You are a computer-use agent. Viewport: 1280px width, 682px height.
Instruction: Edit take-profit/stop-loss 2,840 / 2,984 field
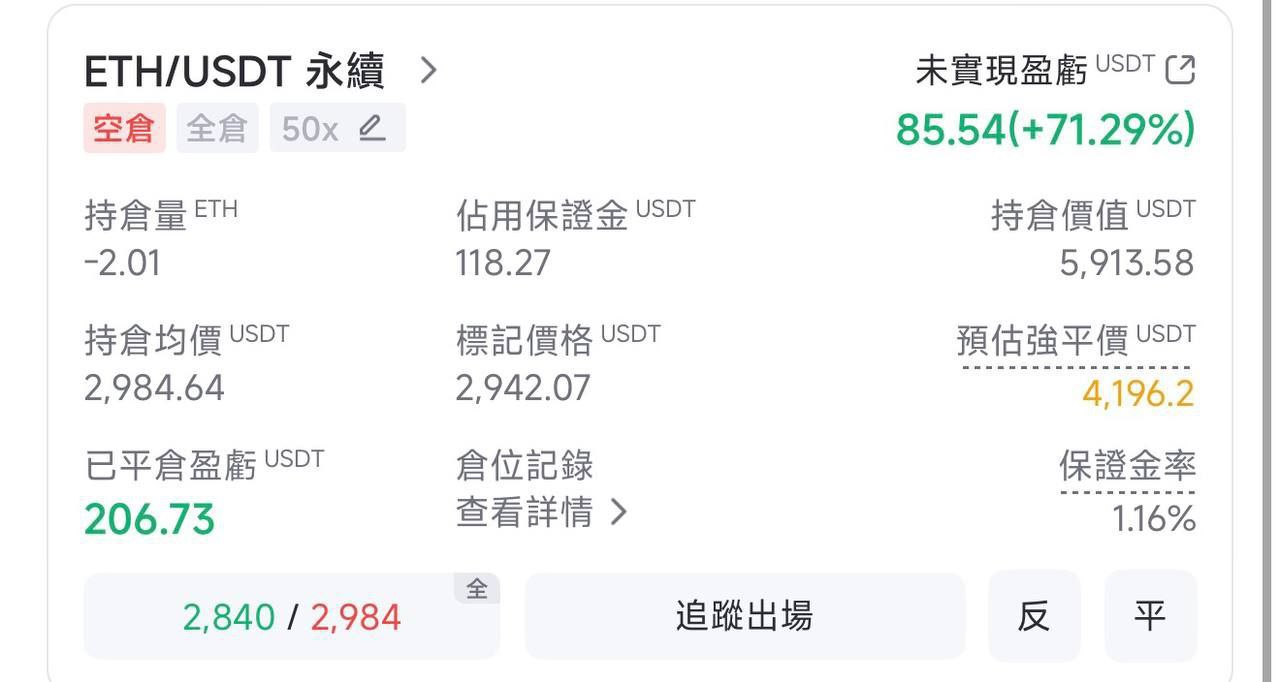click(291, 618)
